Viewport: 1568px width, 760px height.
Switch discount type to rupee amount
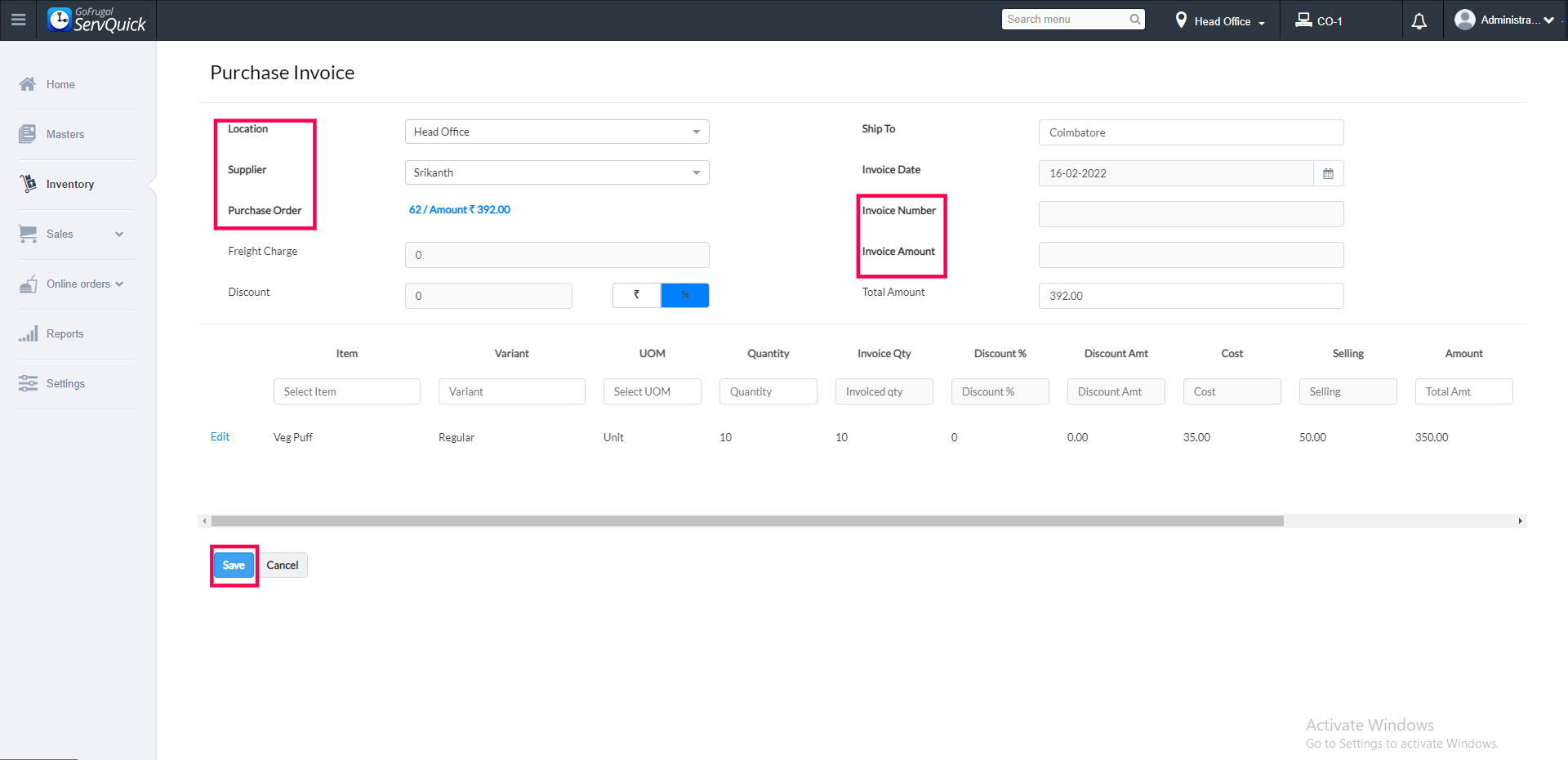click(637, 295)
